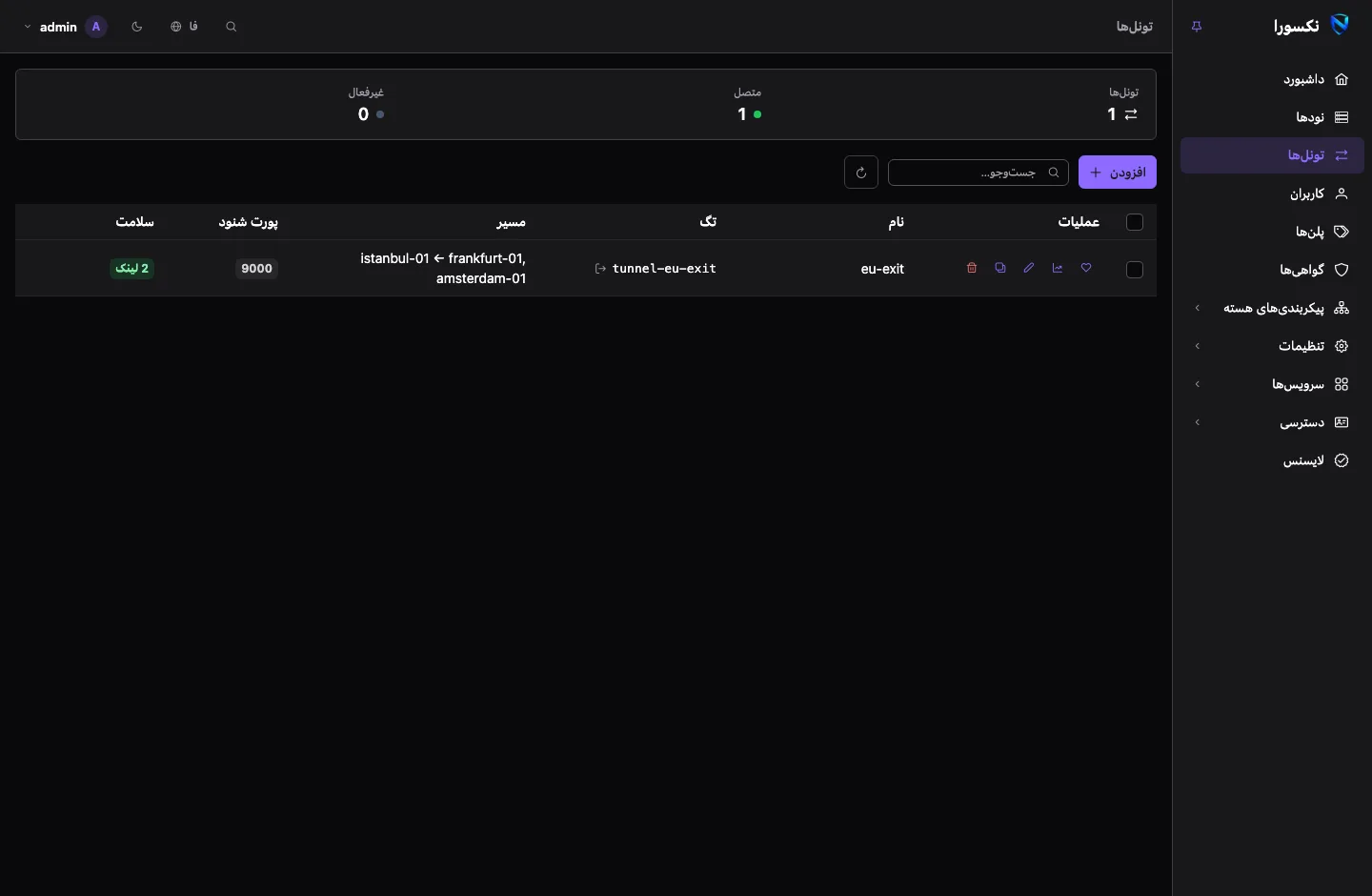Click the افزودن add button

pos(1118,173)
